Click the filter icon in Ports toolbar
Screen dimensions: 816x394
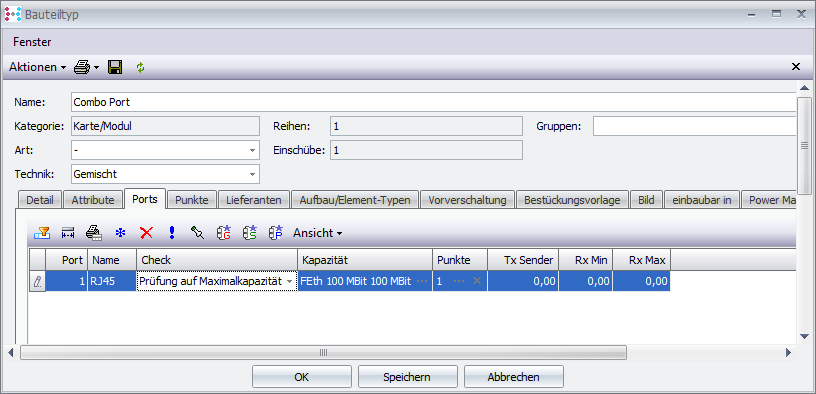(x=42, y=233)
